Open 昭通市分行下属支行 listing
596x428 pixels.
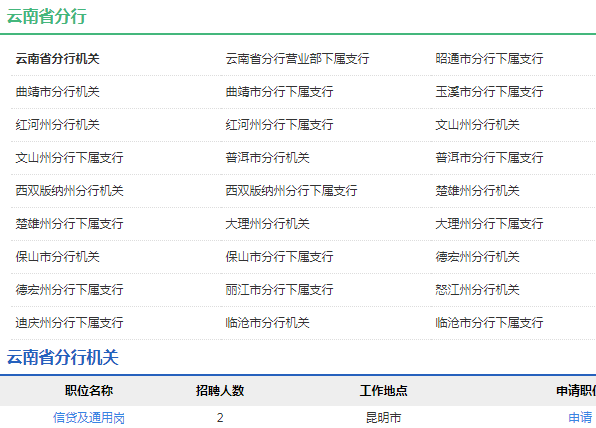coord(489,59)
